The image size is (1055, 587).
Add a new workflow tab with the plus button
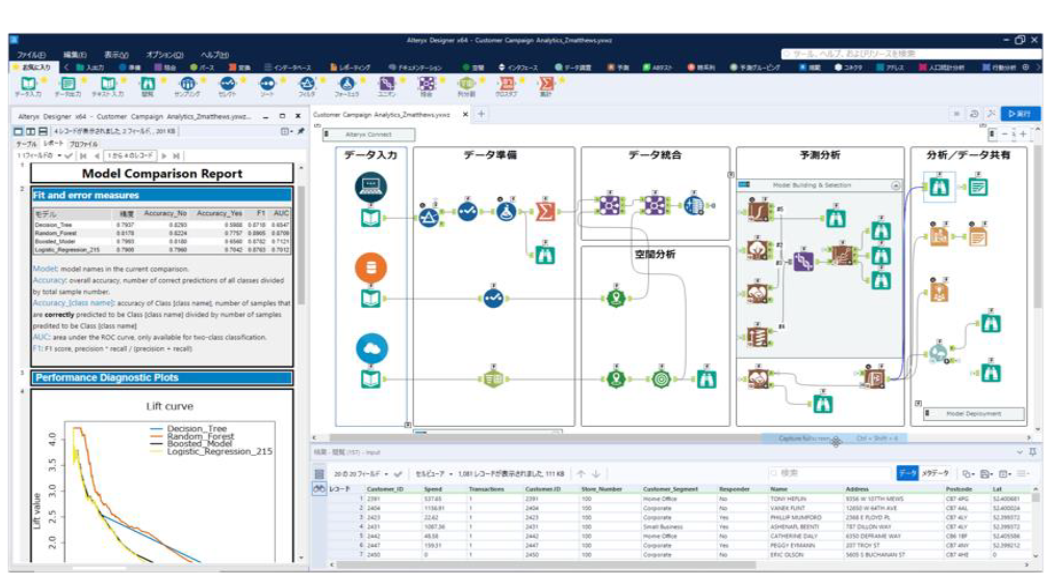(x=481, y=114)
